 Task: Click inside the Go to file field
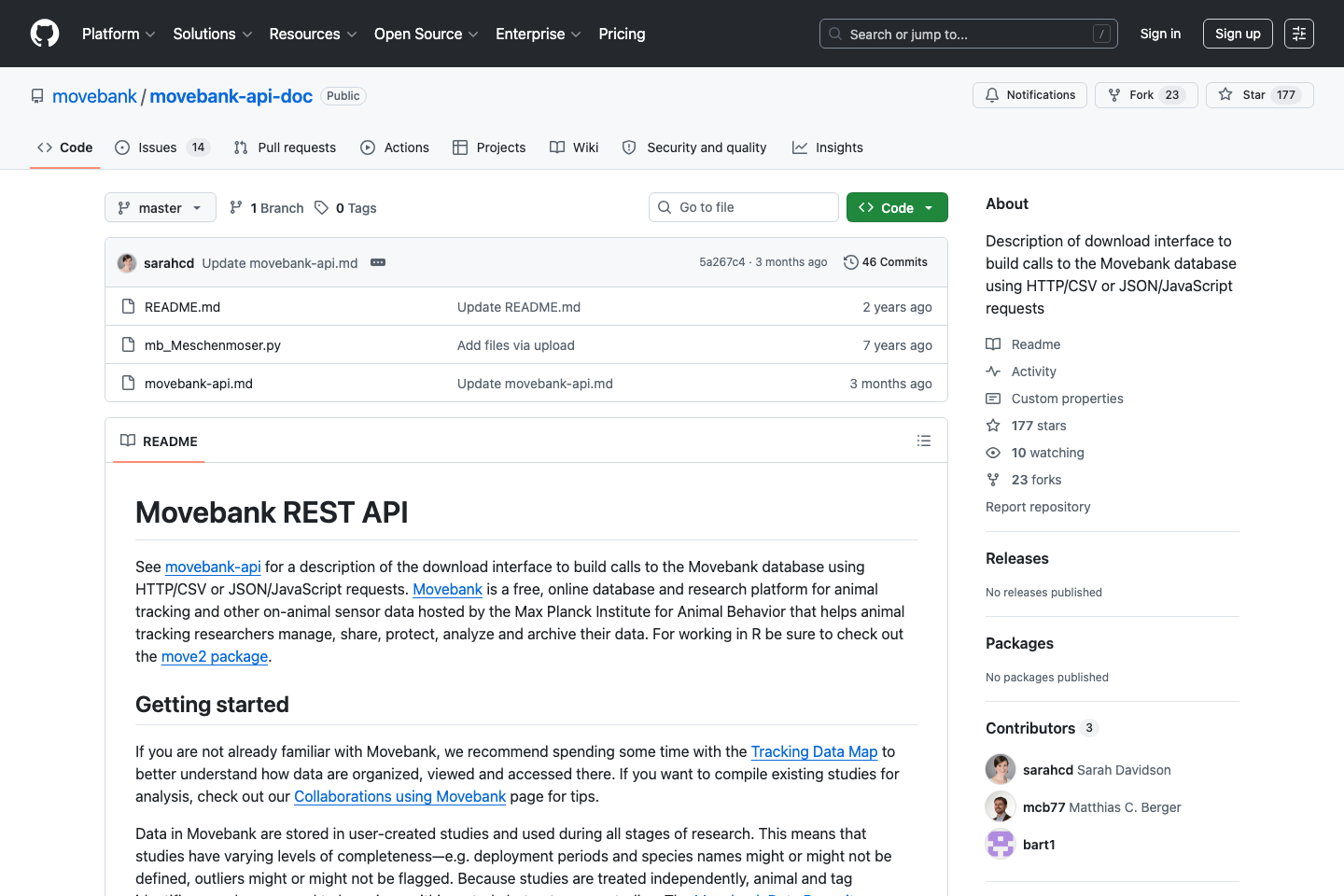tap(743, 206)
